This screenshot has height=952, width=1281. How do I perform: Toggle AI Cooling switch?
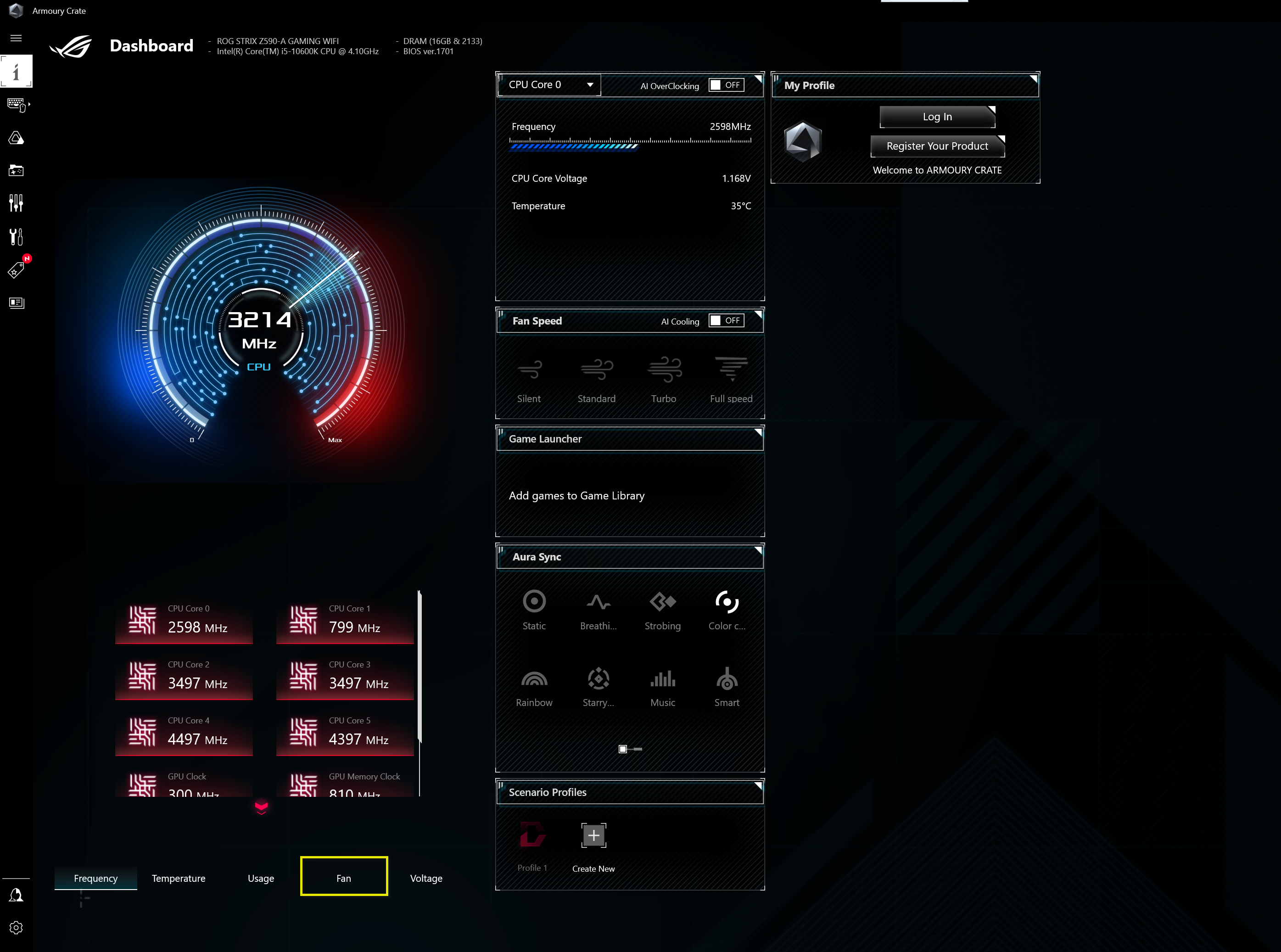coord(727,320)
